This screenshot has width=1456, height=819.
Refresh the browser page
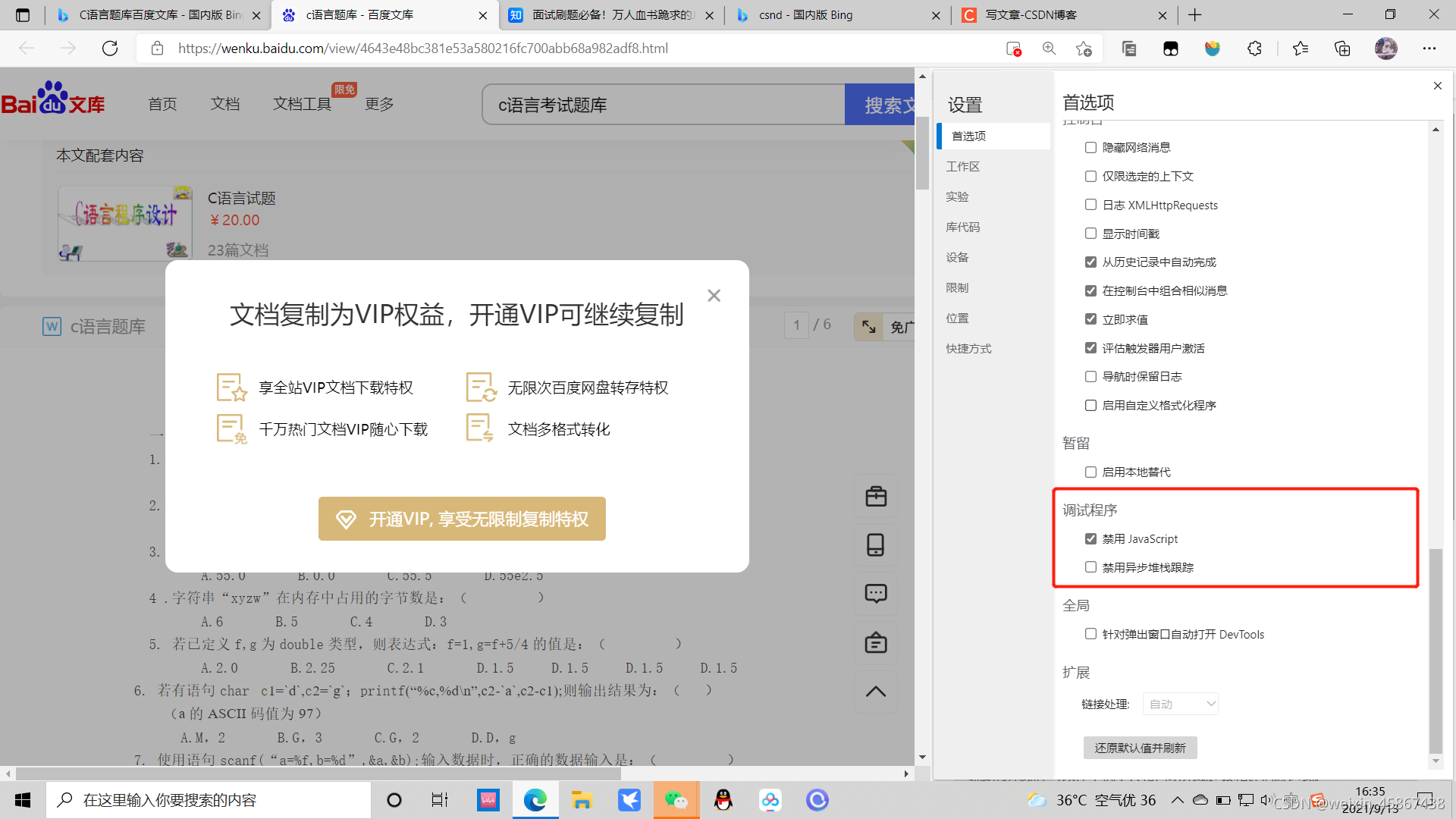pos(110,49)
